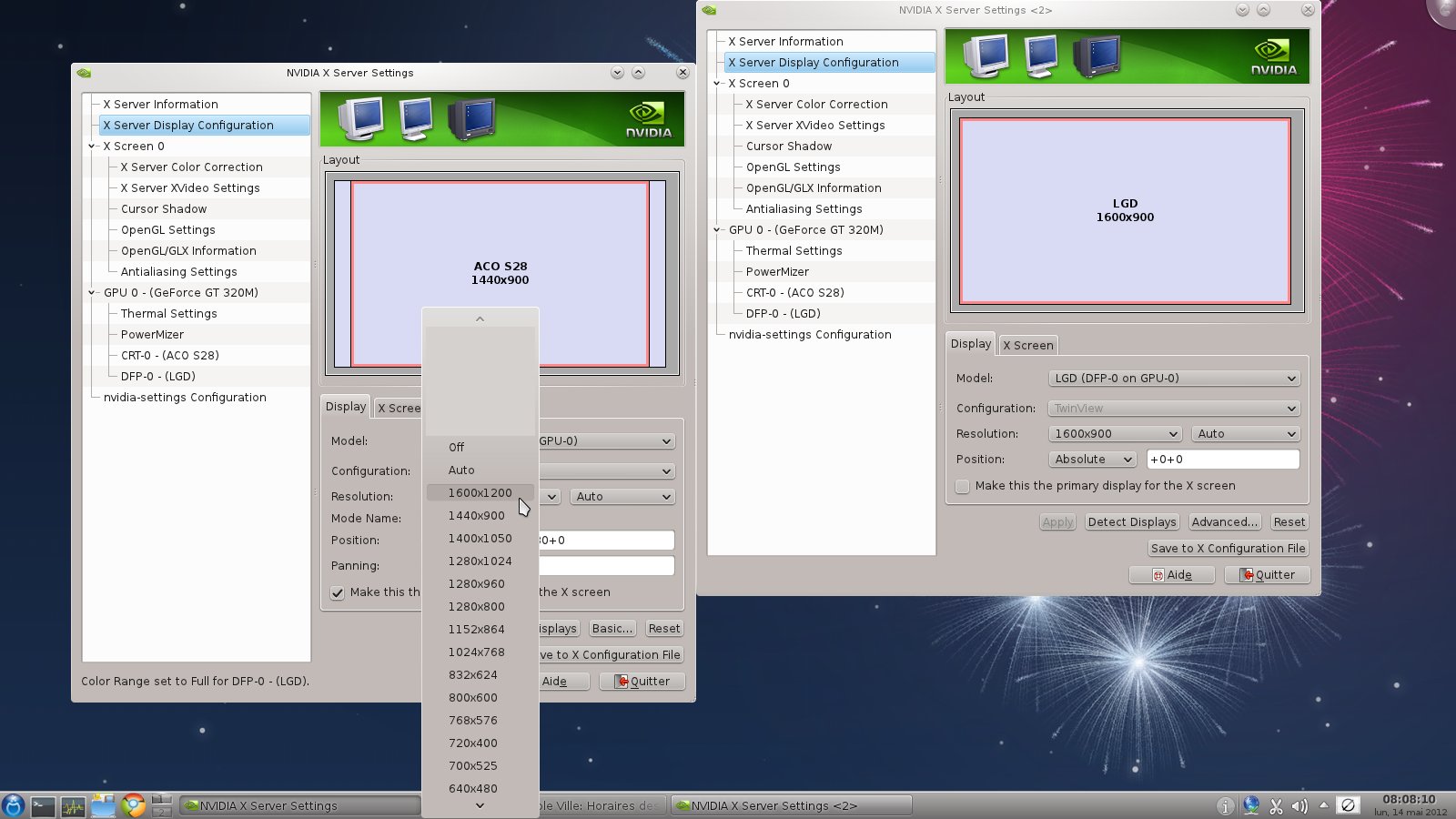Open the volume speaker tray icon

(1299, 806)
